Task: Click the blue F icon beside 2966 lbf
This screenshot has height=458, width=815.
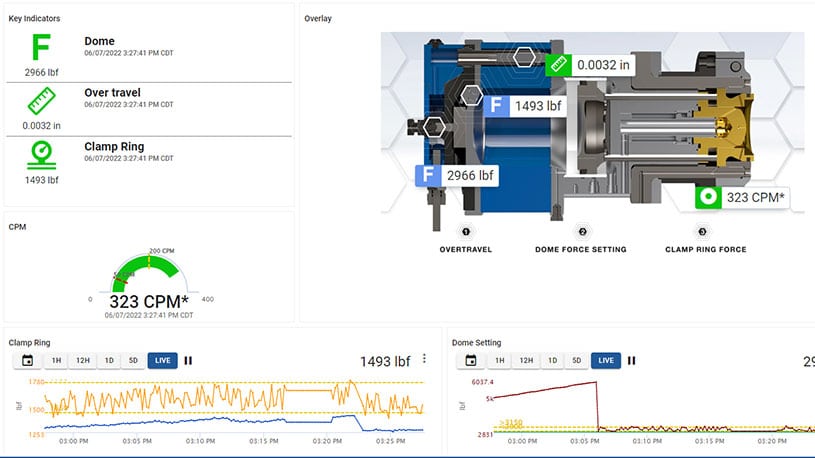Action: (x=429, y=176)
